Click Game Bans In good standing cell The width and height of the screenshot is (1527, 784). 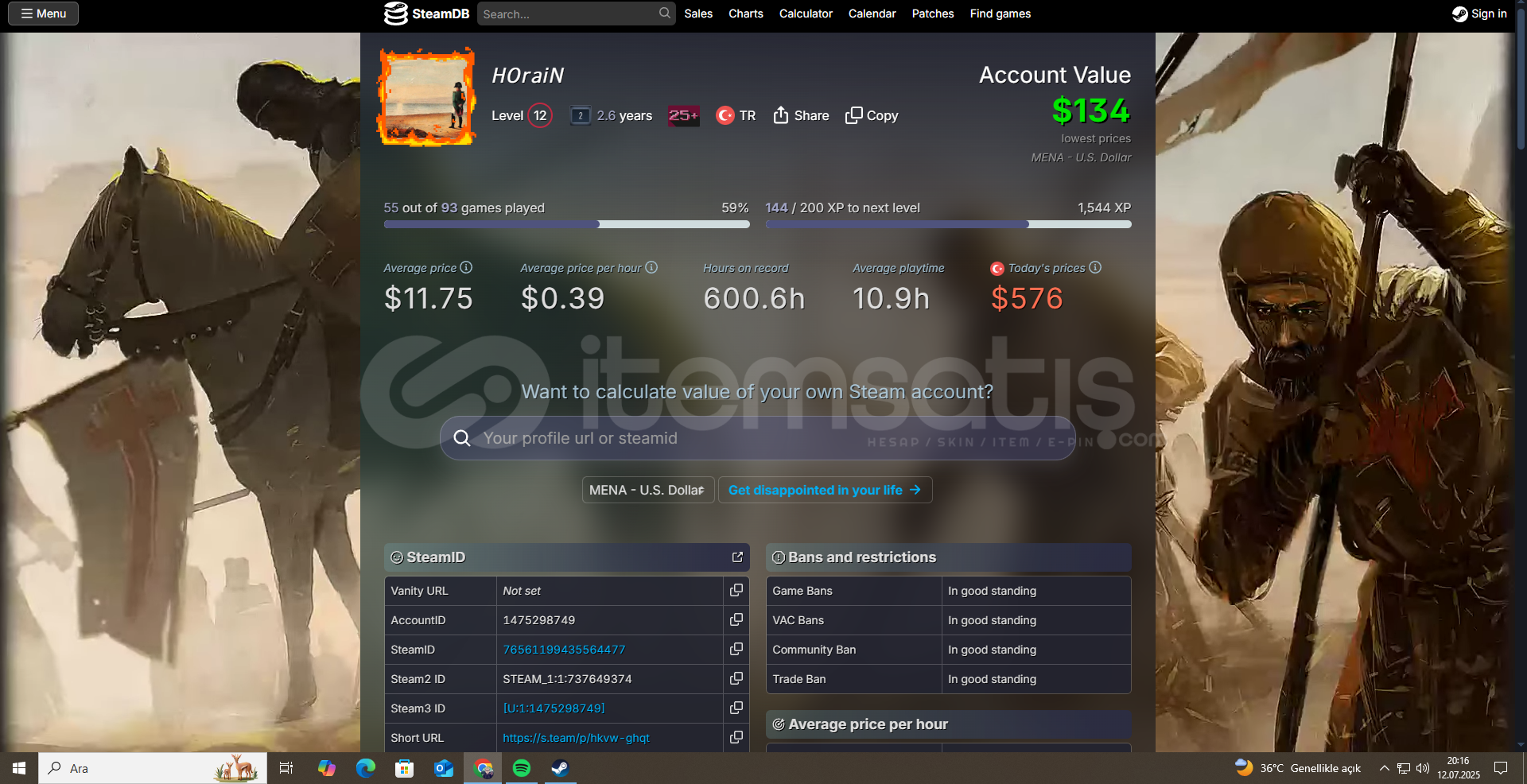(x=1036, y=591)
